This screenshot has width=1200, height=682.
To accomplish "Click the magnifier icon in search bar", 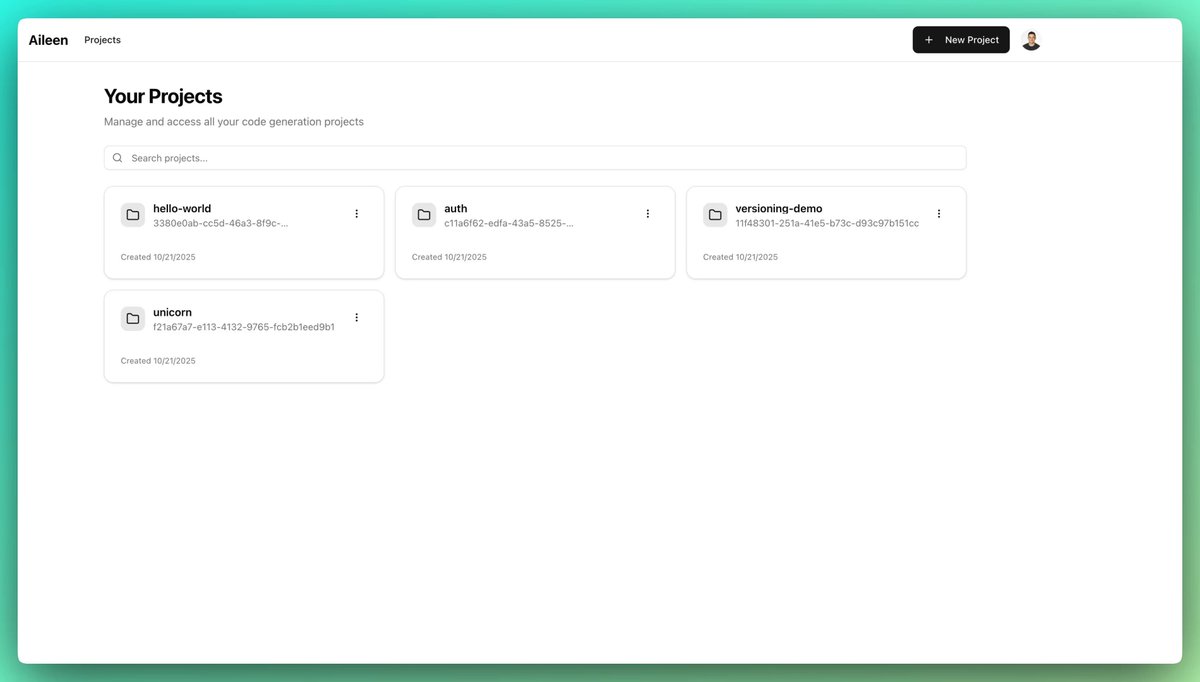I will click(118, 158).
